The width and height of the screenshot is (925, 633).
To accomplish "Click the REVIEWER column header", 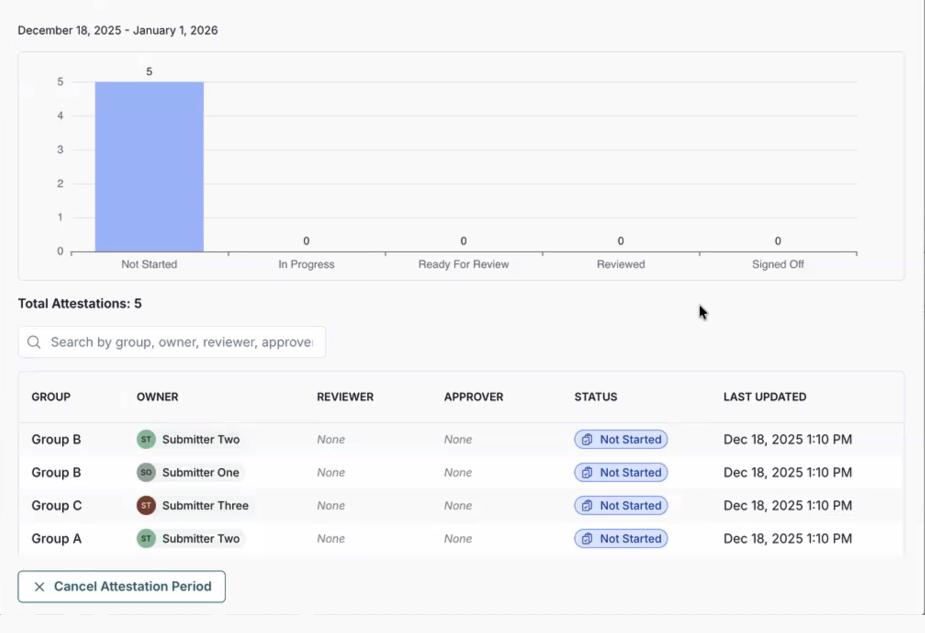I will (345, 397).
